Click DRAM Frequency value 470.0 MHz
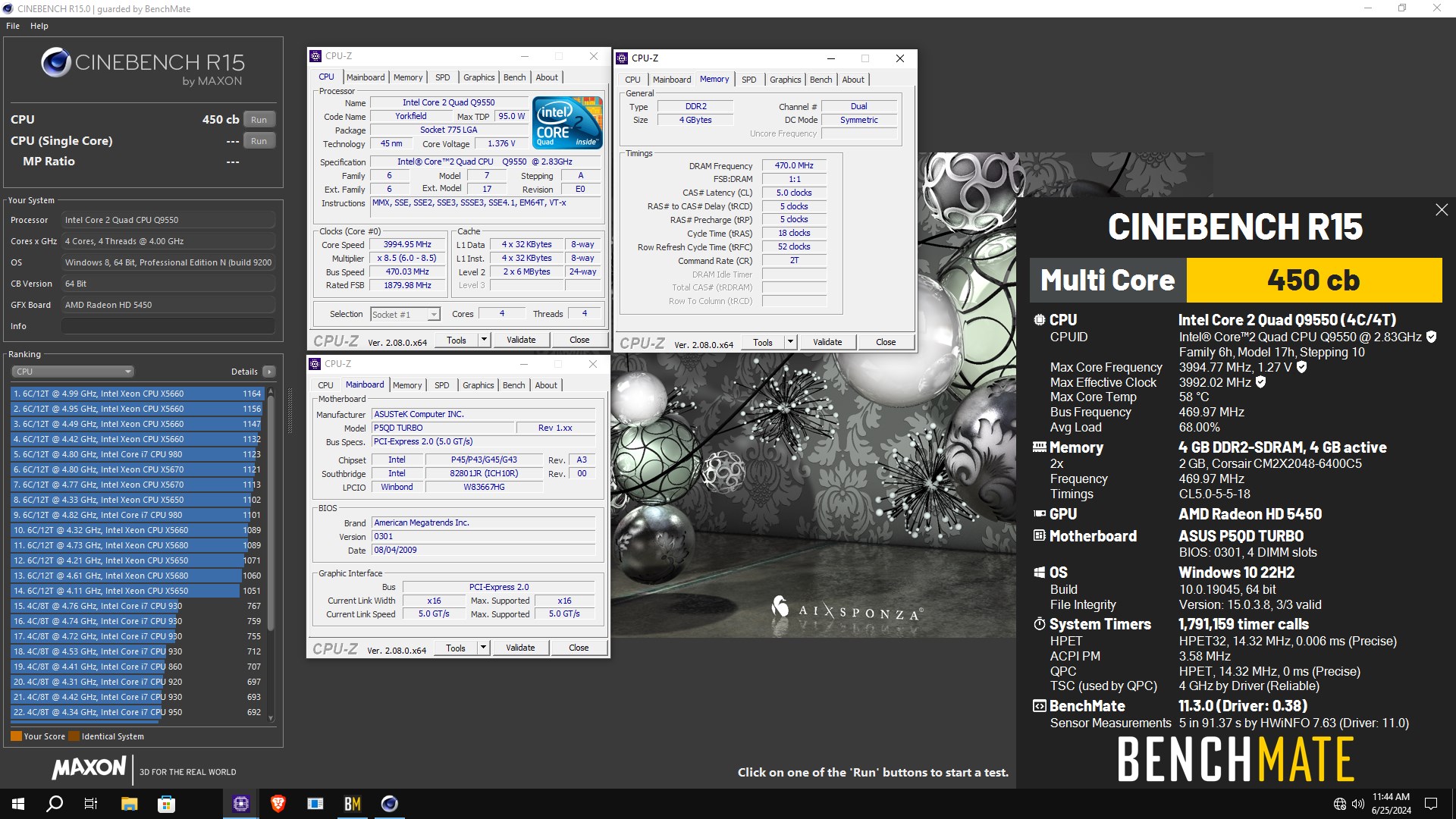1456x819 pixels. click(x=794, y=165)
